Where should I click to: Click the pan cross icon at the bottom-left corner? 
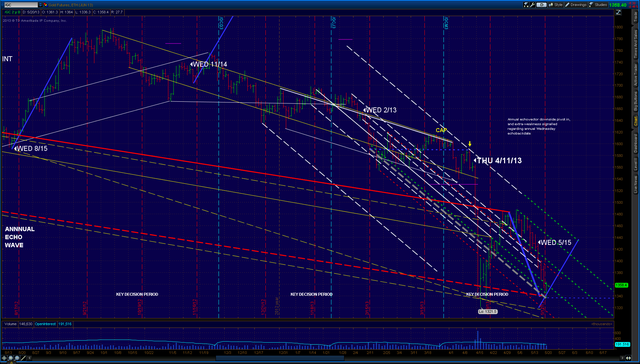click(x=4, y=358)
